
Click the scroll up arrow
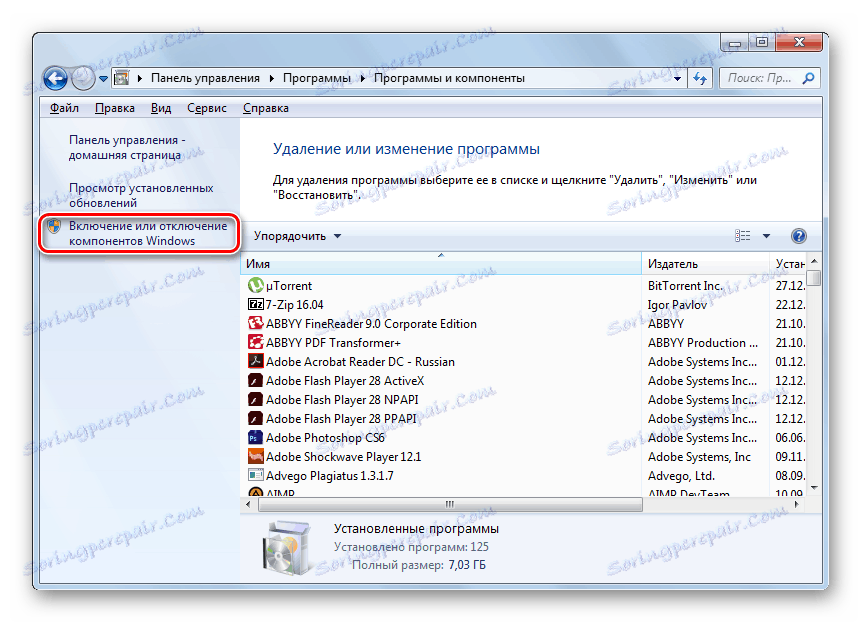point(815,261)
